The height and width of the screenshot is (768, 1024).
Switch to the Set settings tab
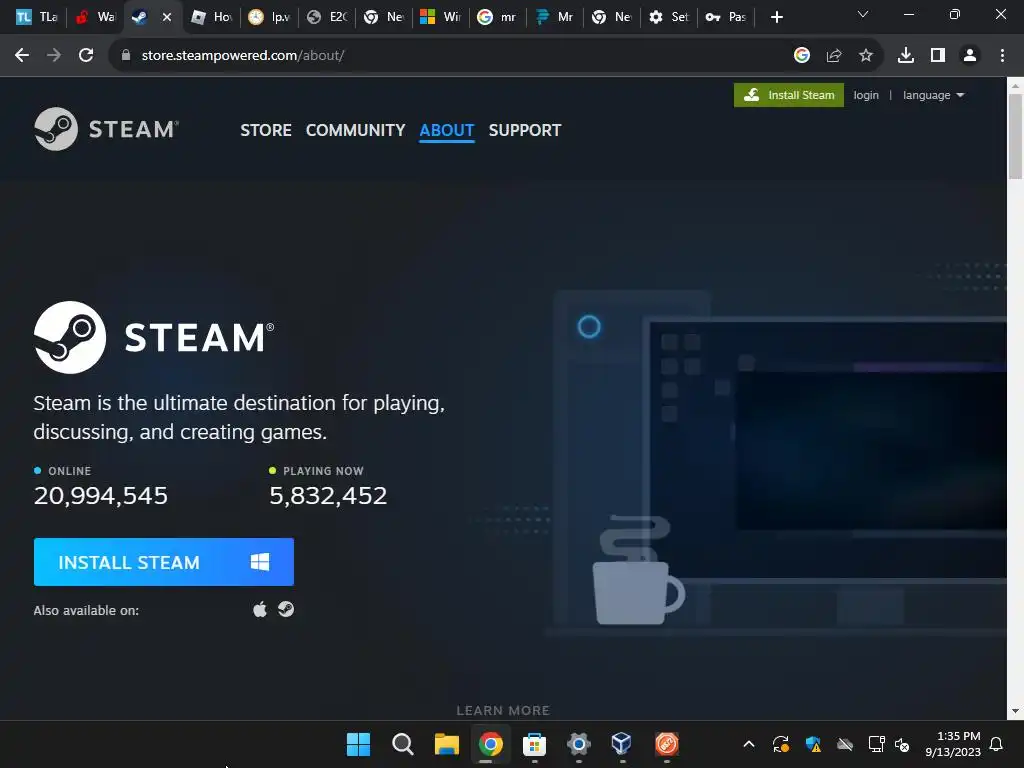click(669, 17)
